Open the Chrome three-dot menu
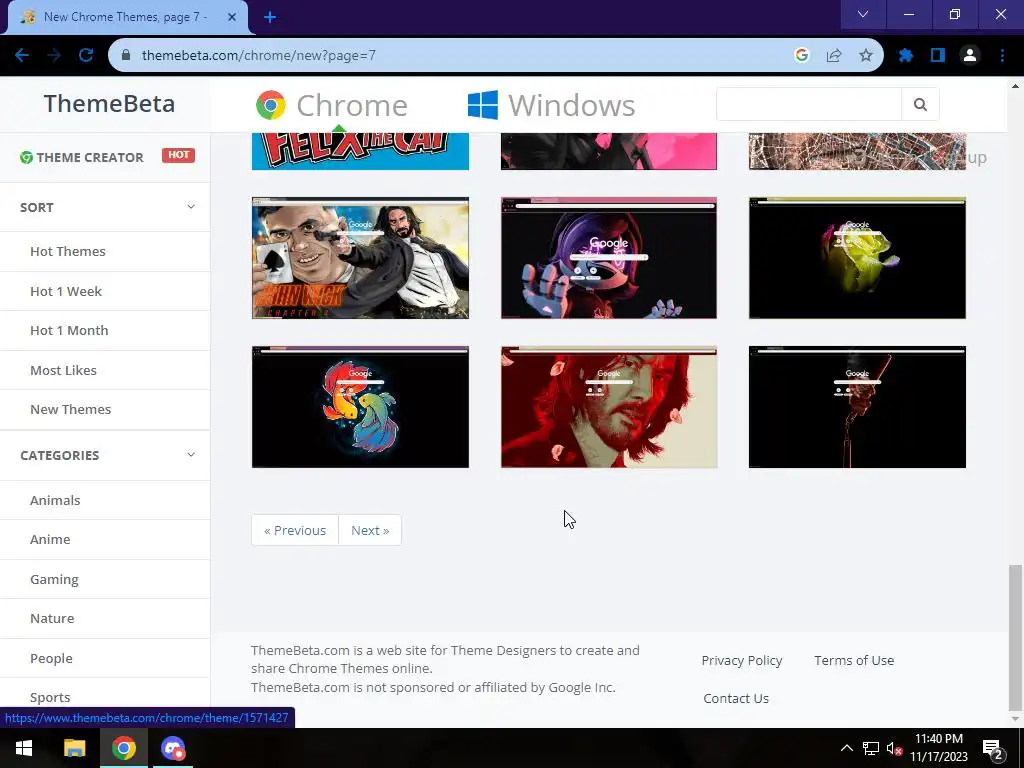Image resolution: width=1024 pixels, height=768 pixels. [1002, 56]
